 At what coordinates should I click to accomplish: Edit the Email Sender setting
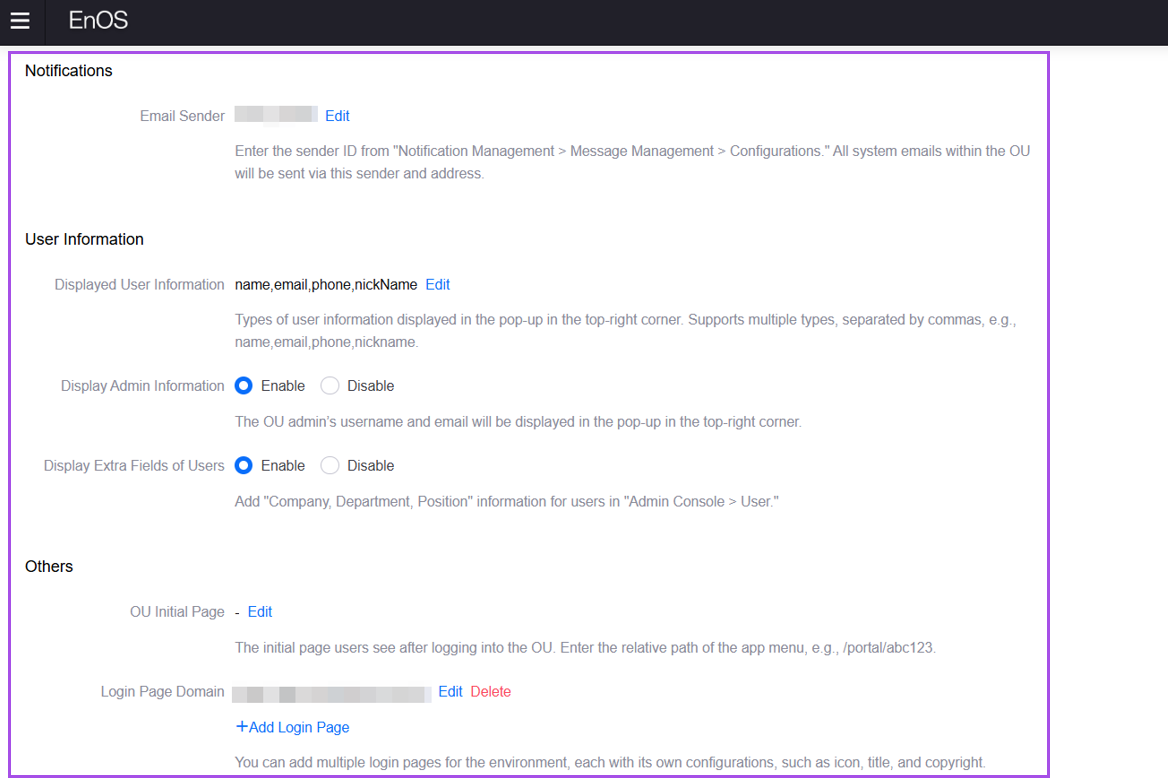click(x=337, y=116)
